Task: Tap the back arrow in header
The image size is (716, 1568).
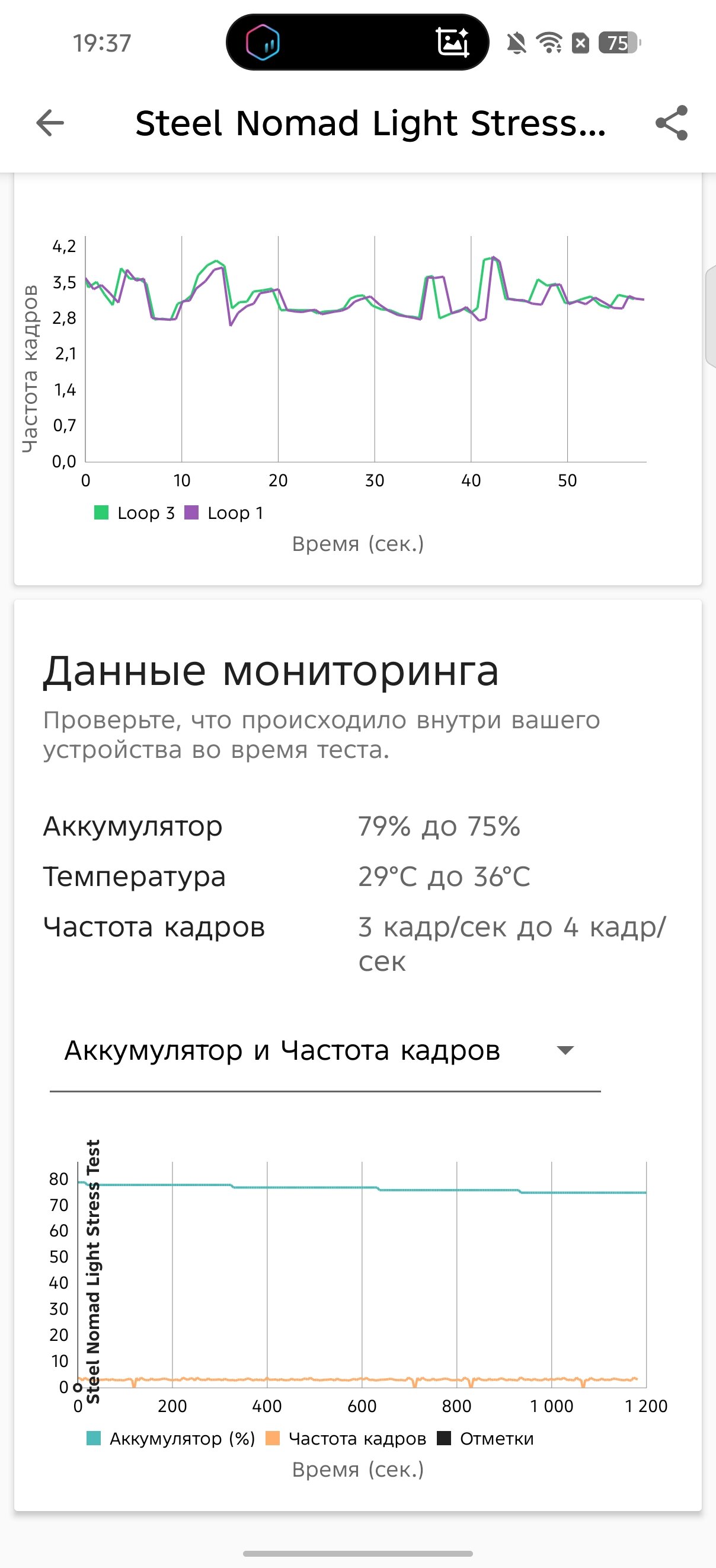Action: pos(50,123)
